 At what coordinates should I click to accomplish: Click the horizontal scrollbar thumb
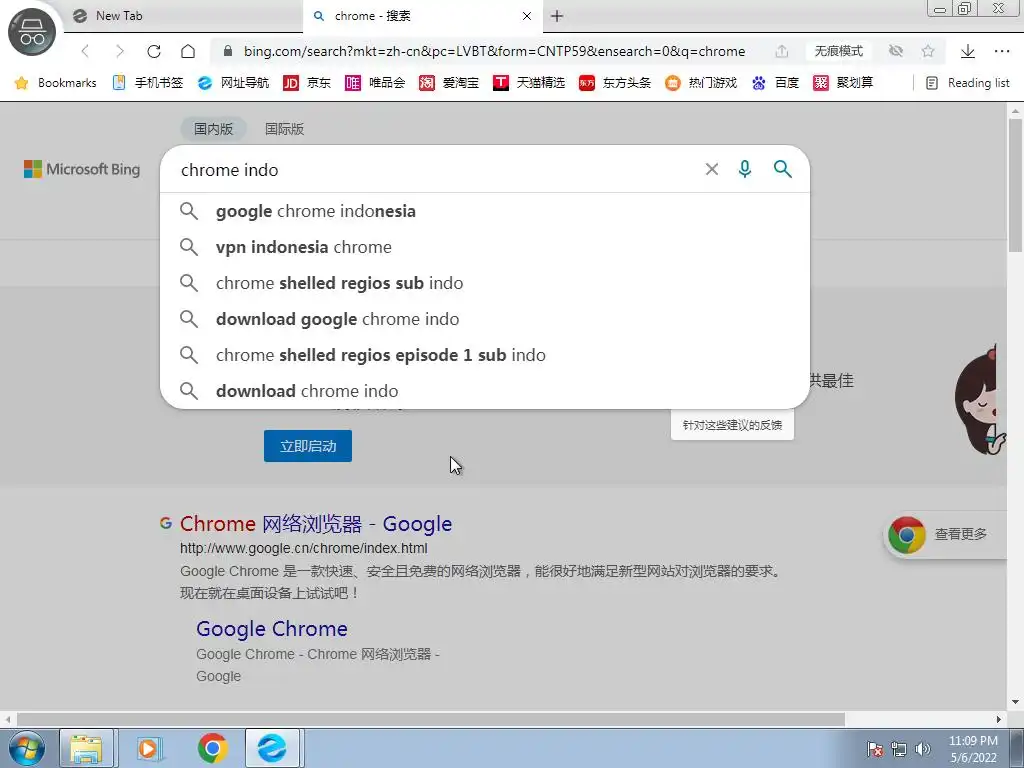click(x=431, y=719)
